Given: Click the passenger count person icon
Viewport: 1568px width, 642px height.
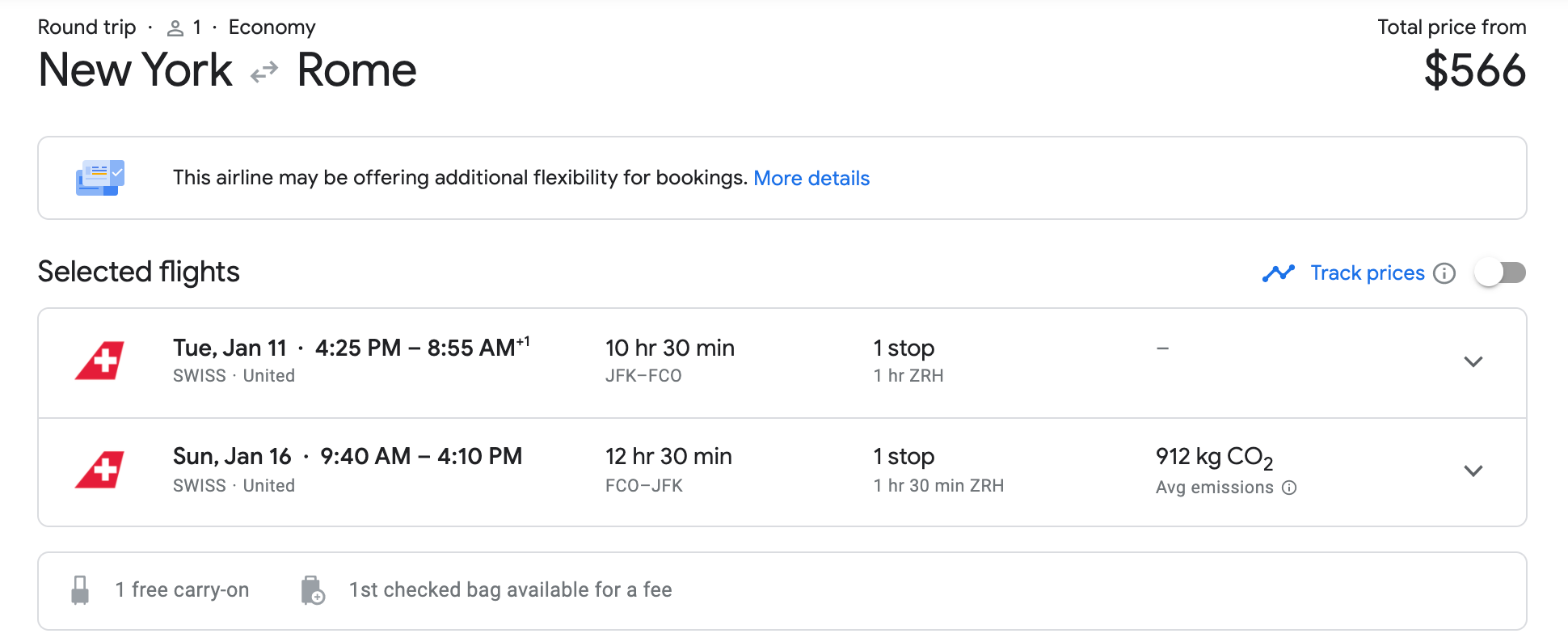Looking at the screenshot, I should pyautogui.click(x=175, y=28).
